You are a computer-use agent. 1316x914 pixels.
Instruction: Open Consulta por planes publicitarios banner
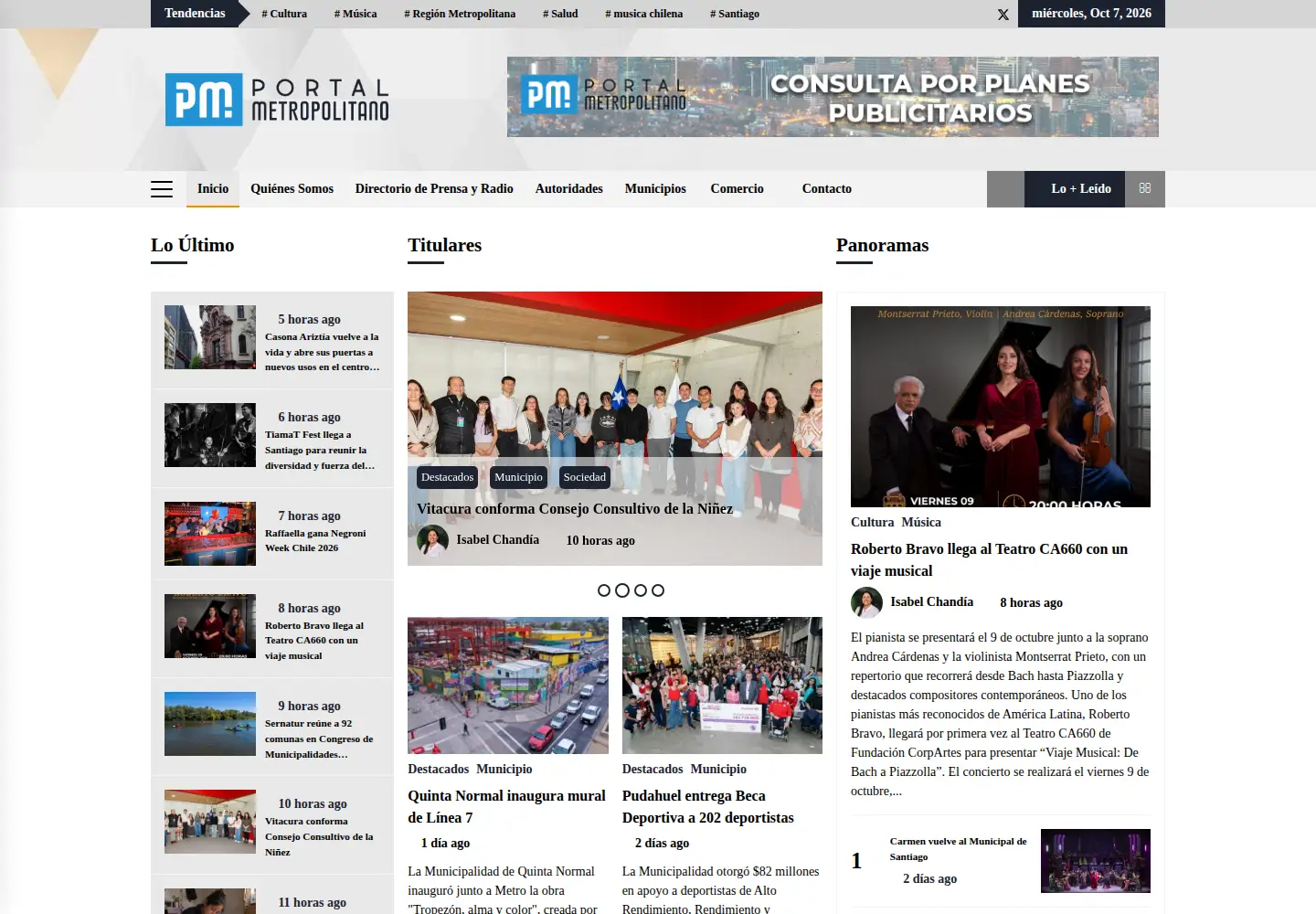(833, 97)
